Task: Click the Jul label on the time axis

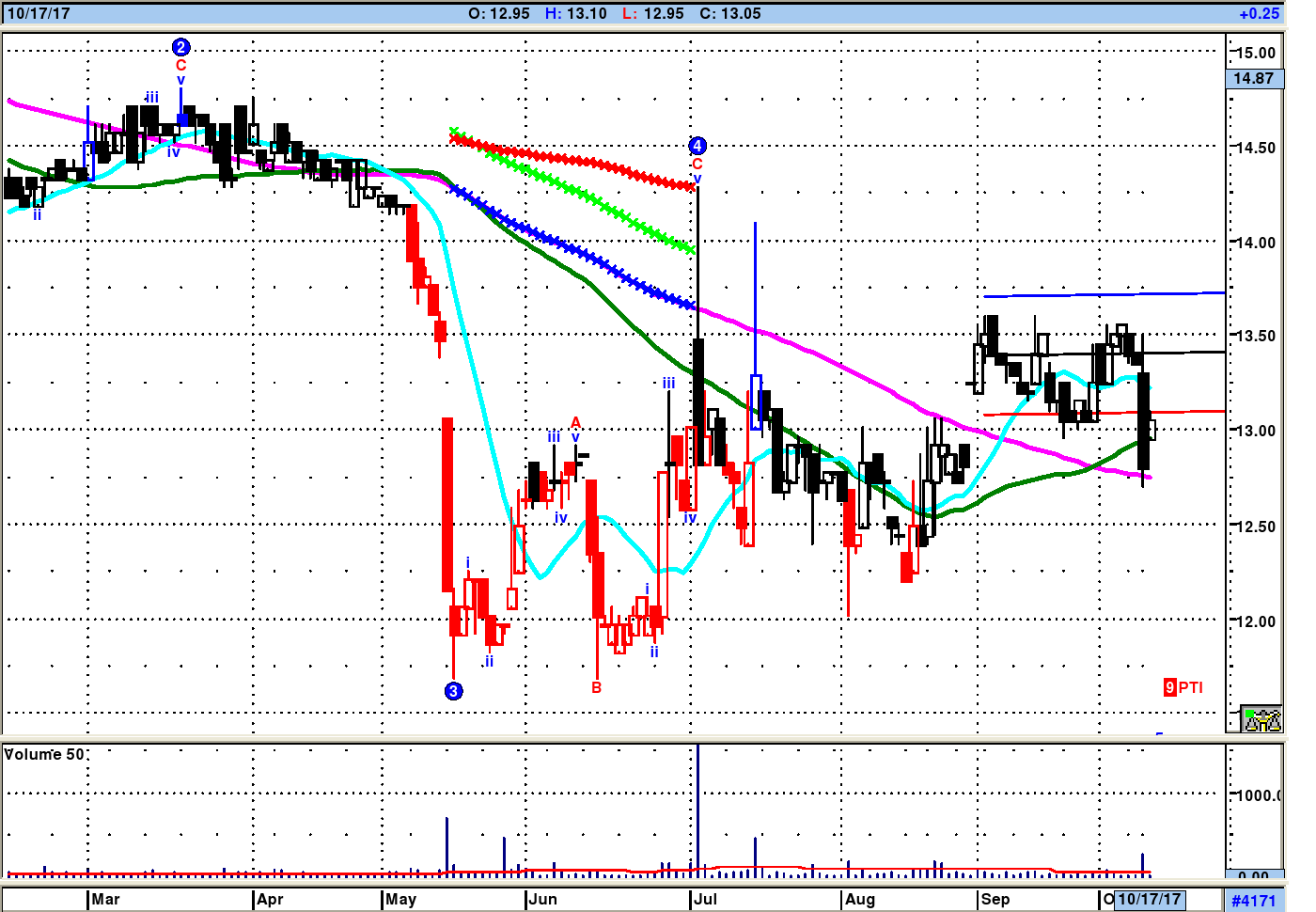Action: point(705,900)
